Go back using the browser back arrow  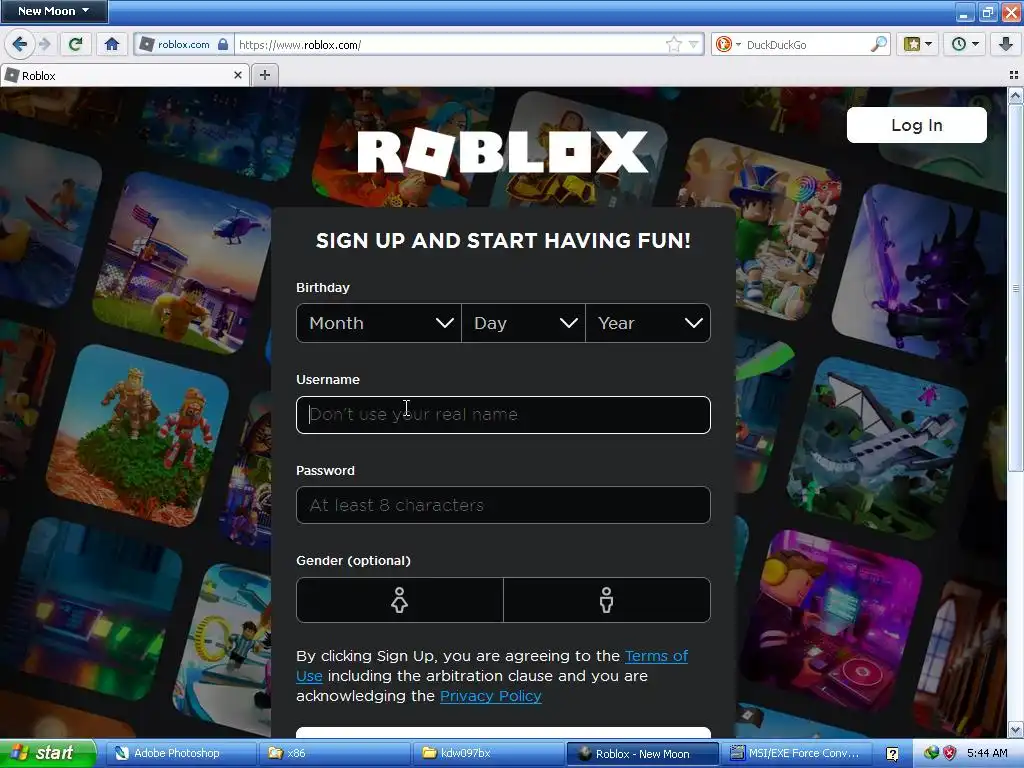click(20, 44)
